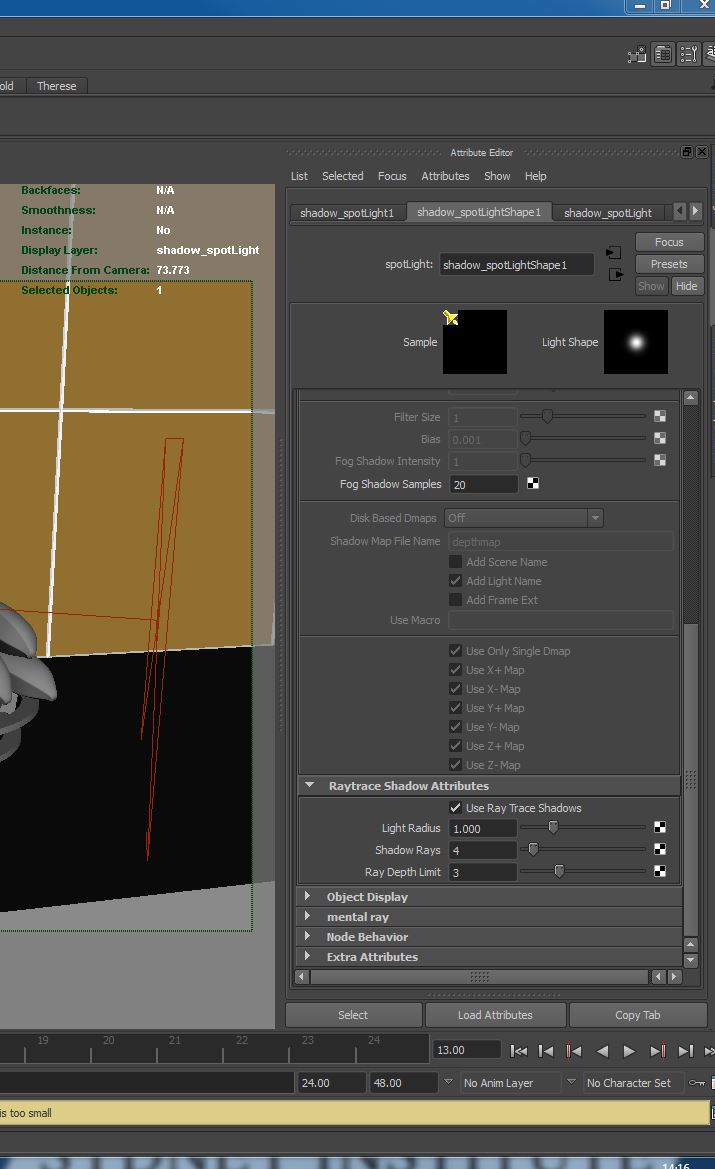Click the go to output connection icon
715x1169 pixels.
pyautogui.click(x=615, y=274)
